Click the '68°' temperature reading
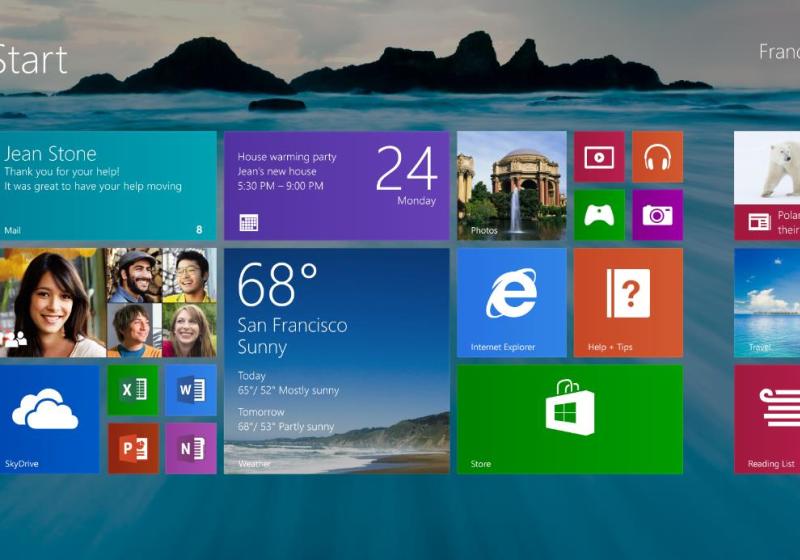 (x=277, y=285)
